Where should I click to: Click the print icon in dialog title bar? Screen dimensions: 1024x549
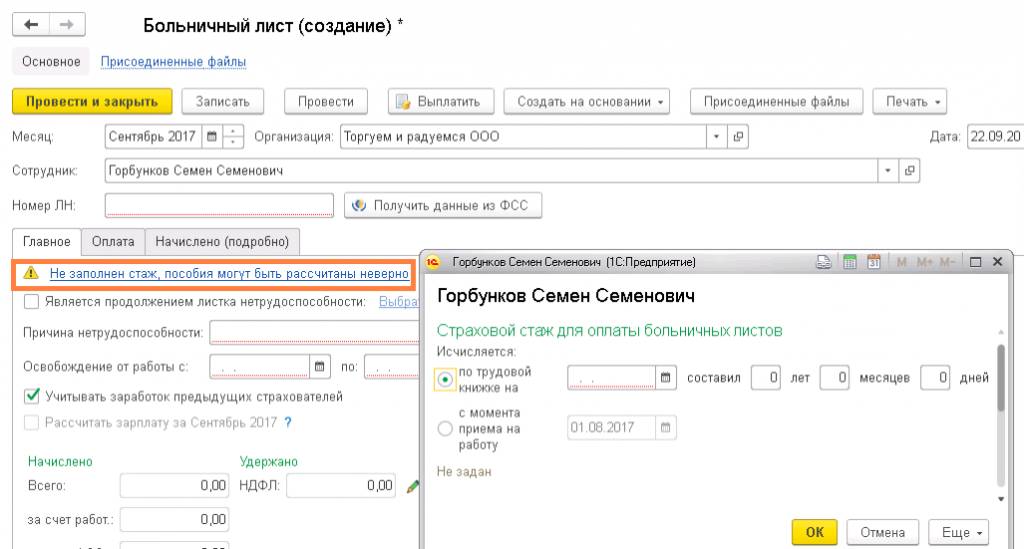825,262
